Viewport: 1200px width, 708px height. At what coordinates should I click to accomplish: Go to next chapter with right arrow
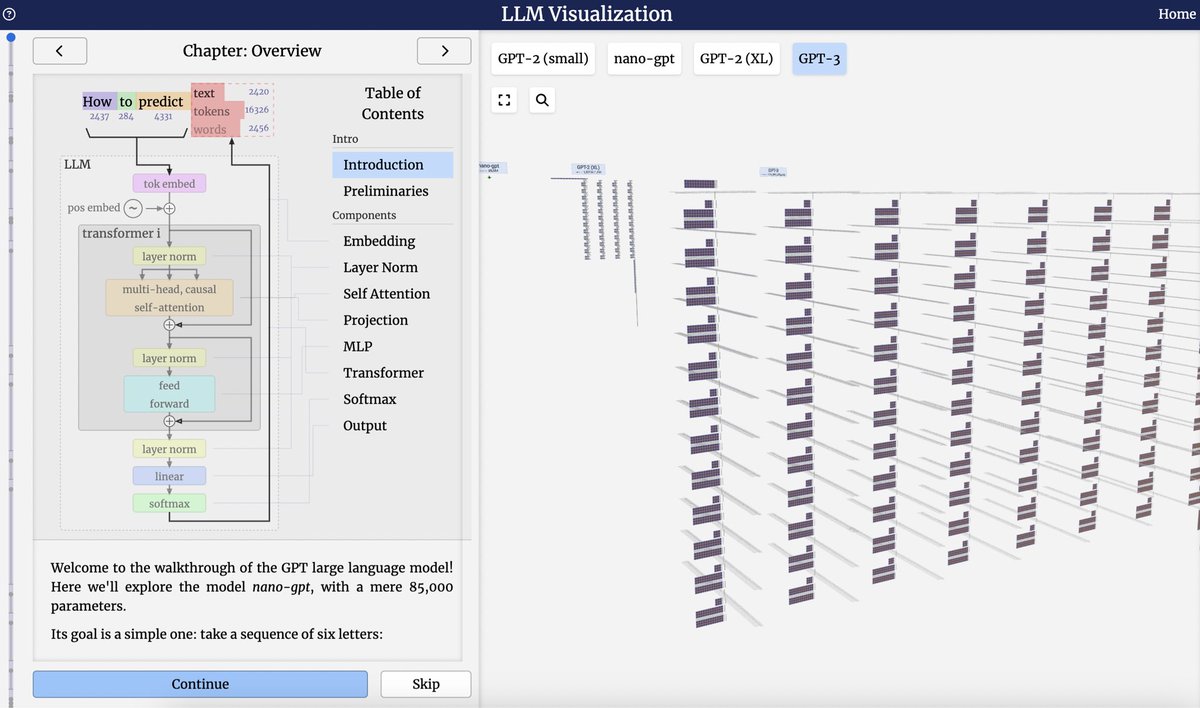click(444, 51)
